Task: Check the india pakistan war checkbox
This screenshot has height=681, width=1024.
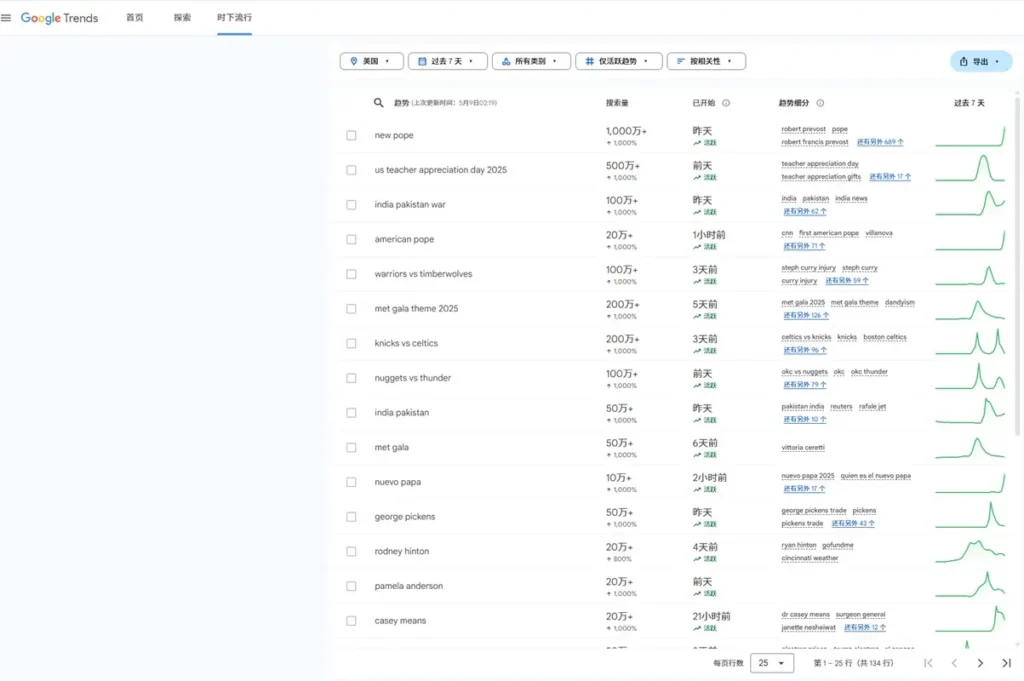Action: tap(351, 205)
